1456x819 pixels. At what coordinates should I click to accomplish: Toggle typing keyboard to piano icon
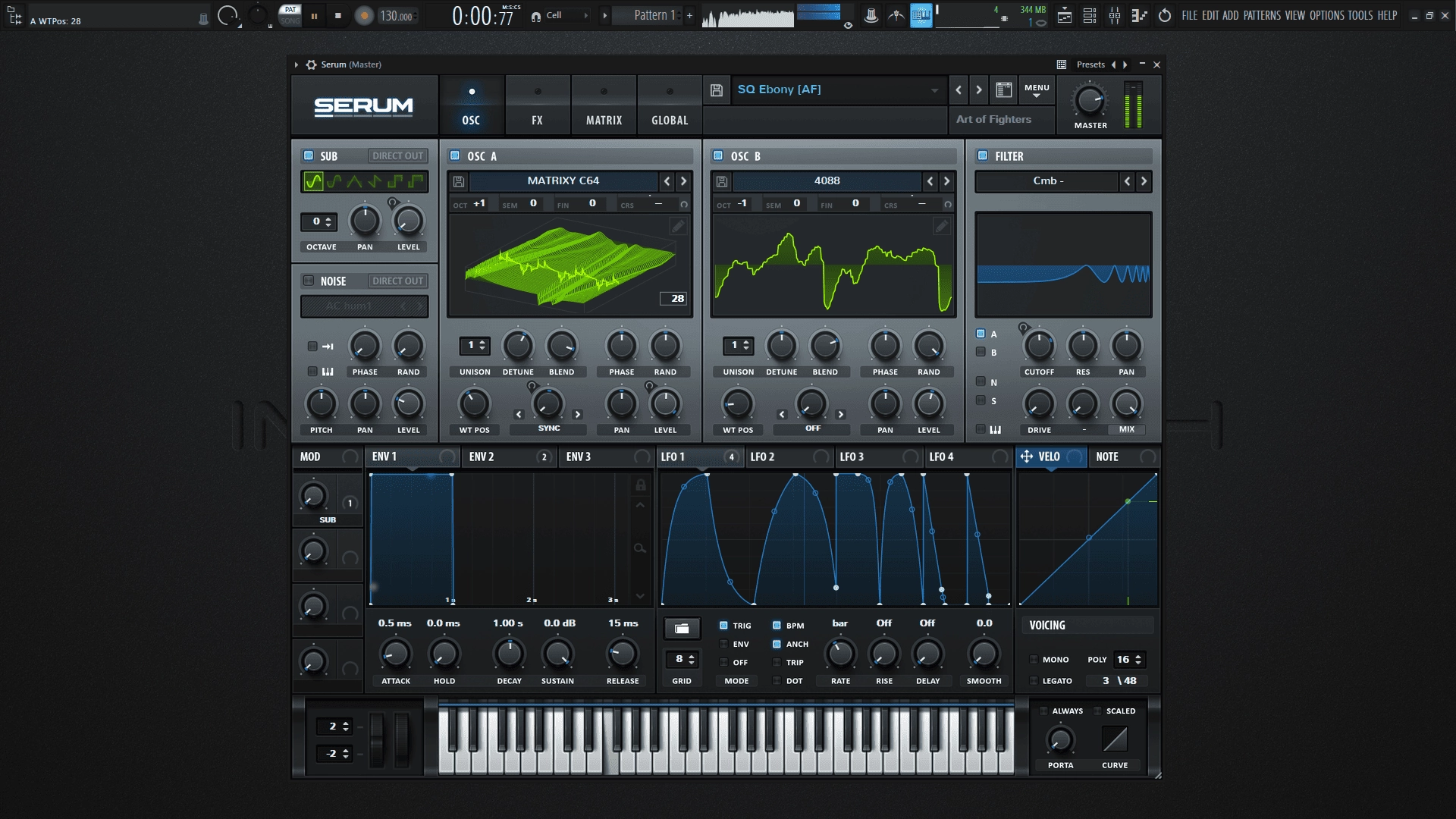(x=921, y=15)
